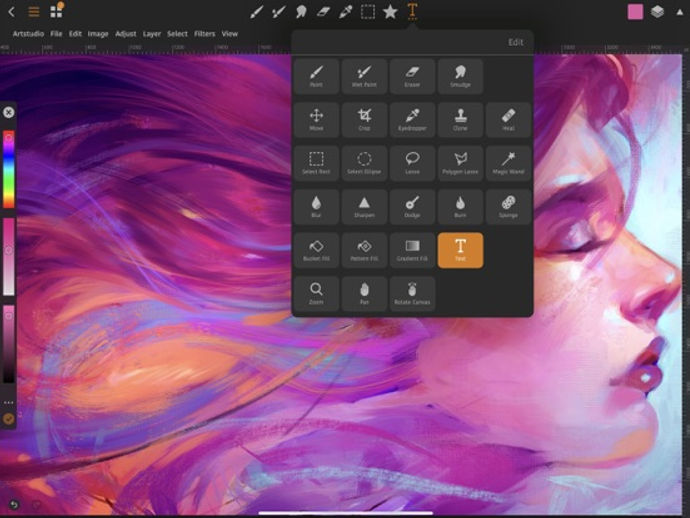Click the eraser icon in top toolbar
The image size is (690, 518).
click(x=323, y=12)
